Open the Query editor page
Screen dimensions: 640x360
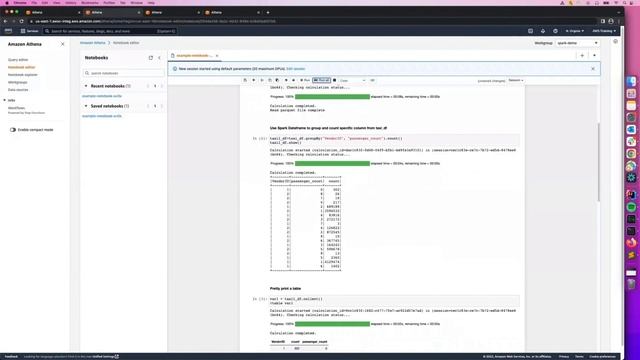click(18, 60)
